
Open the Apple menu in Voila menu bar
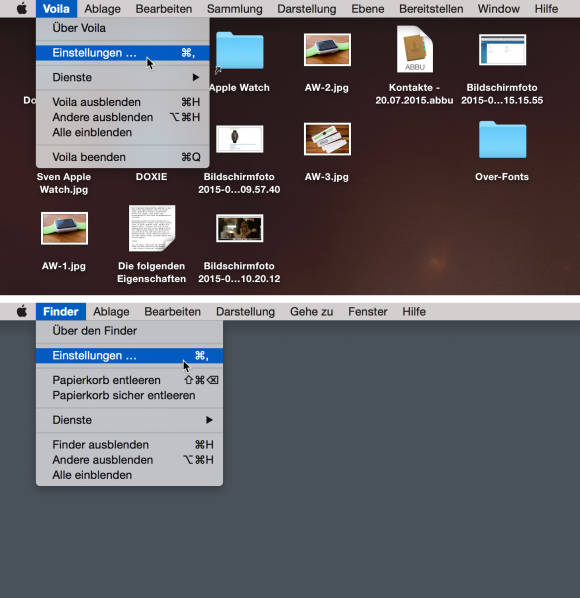[22, 8]
